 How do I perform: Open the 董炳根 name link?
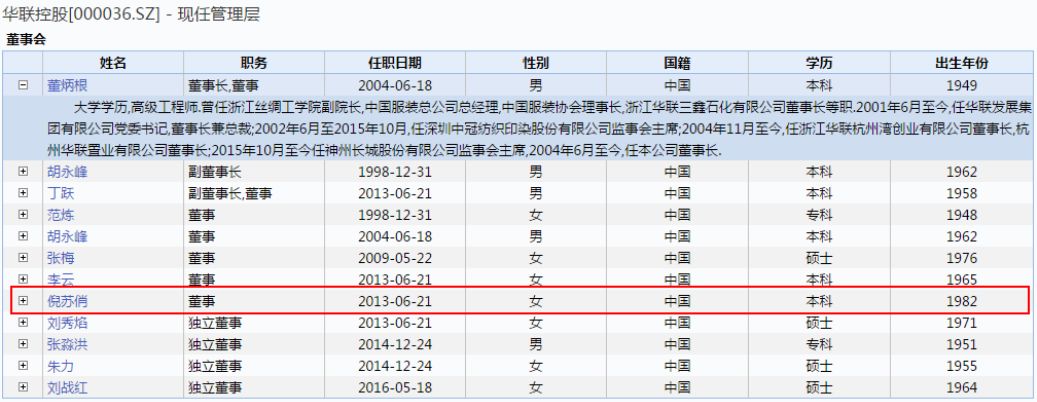pyautogui.click(x=67, y=85)
